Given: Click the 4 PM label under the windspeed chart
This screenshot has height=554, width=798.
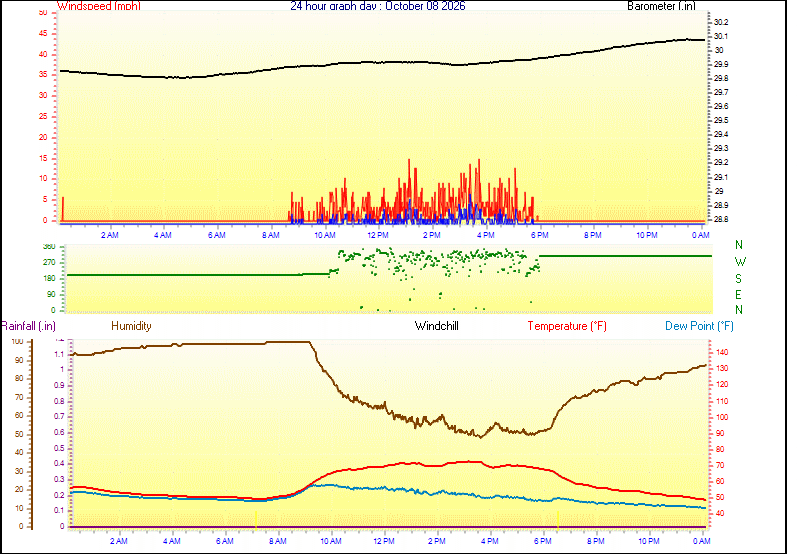Looking at the screenshot, I should click(x=486, y=235).
